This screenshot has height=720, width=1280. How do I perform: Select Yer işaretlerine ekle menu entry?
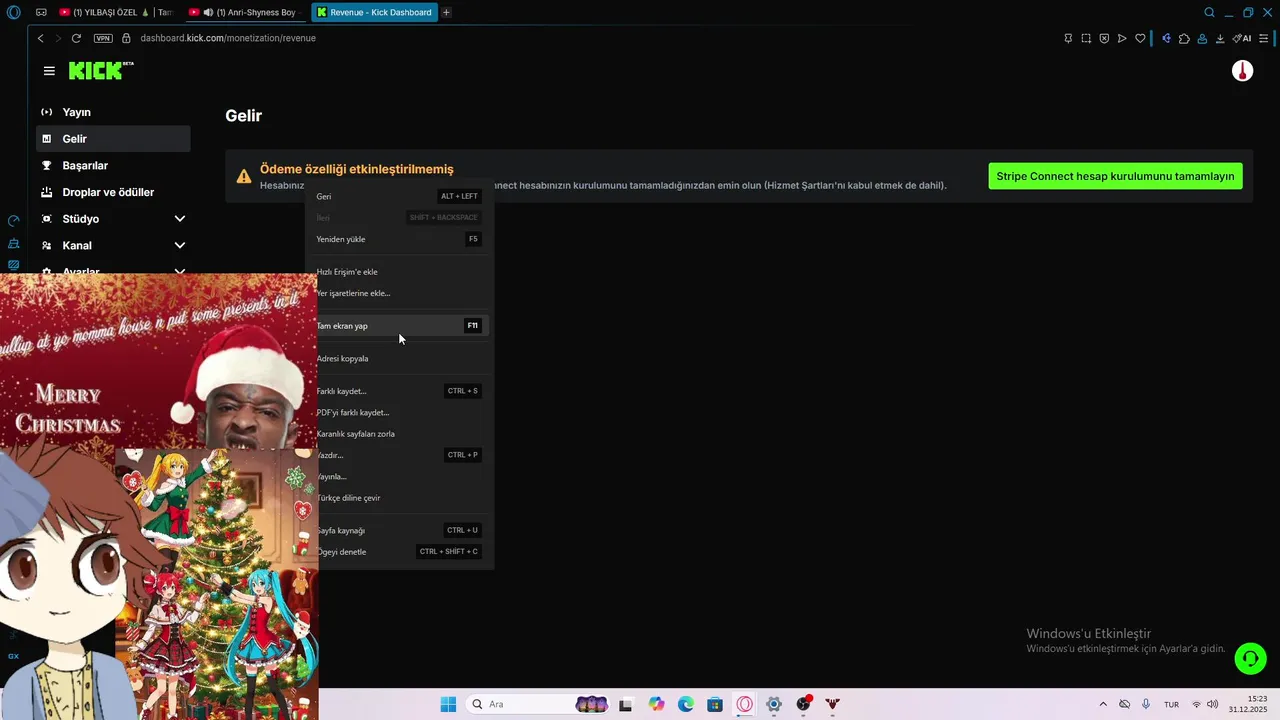[399, 293]
